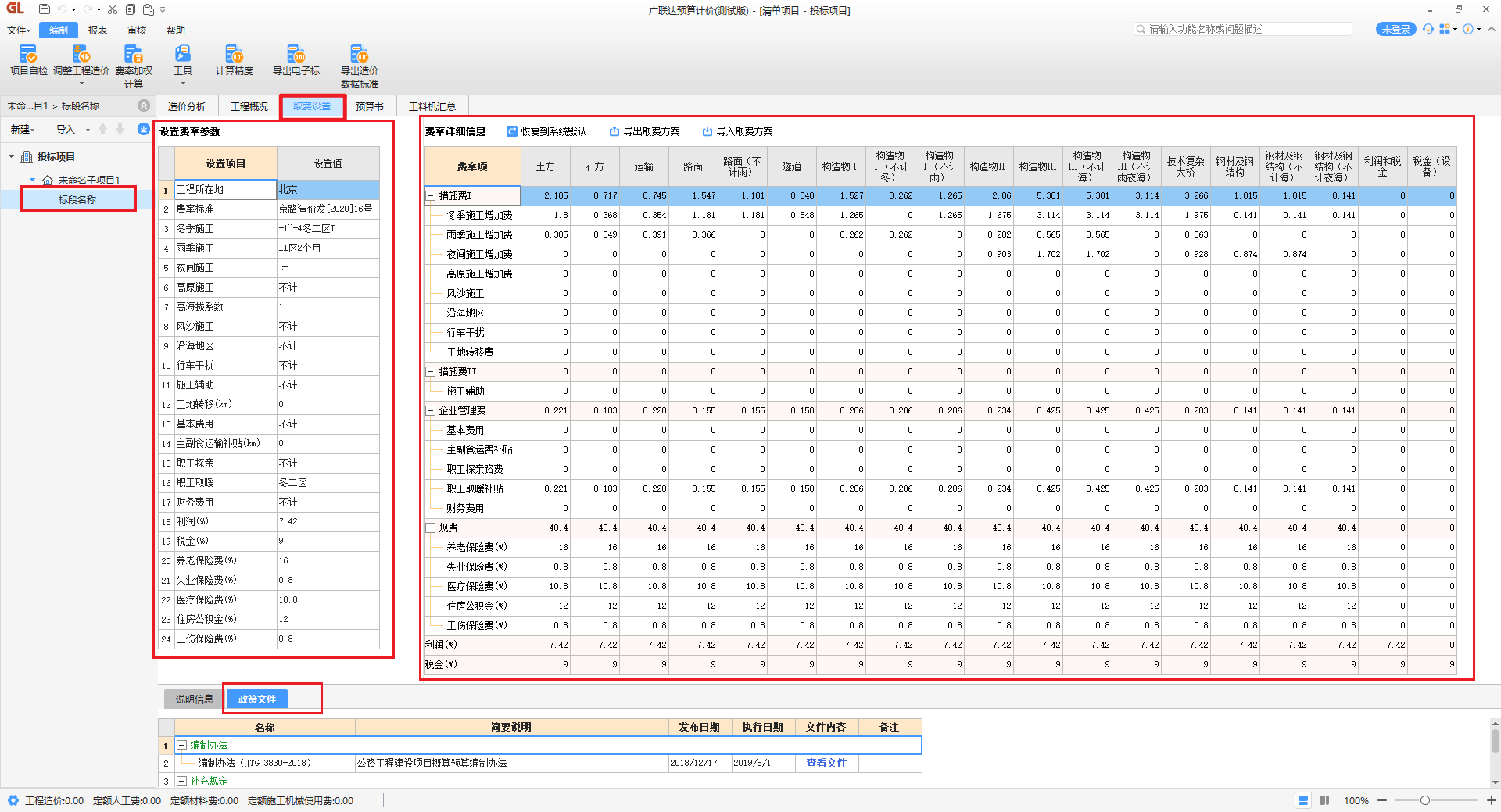Collapse the 规费 row group
Image resolution: width=1501 pixels, height=812 pixels.
431,528
